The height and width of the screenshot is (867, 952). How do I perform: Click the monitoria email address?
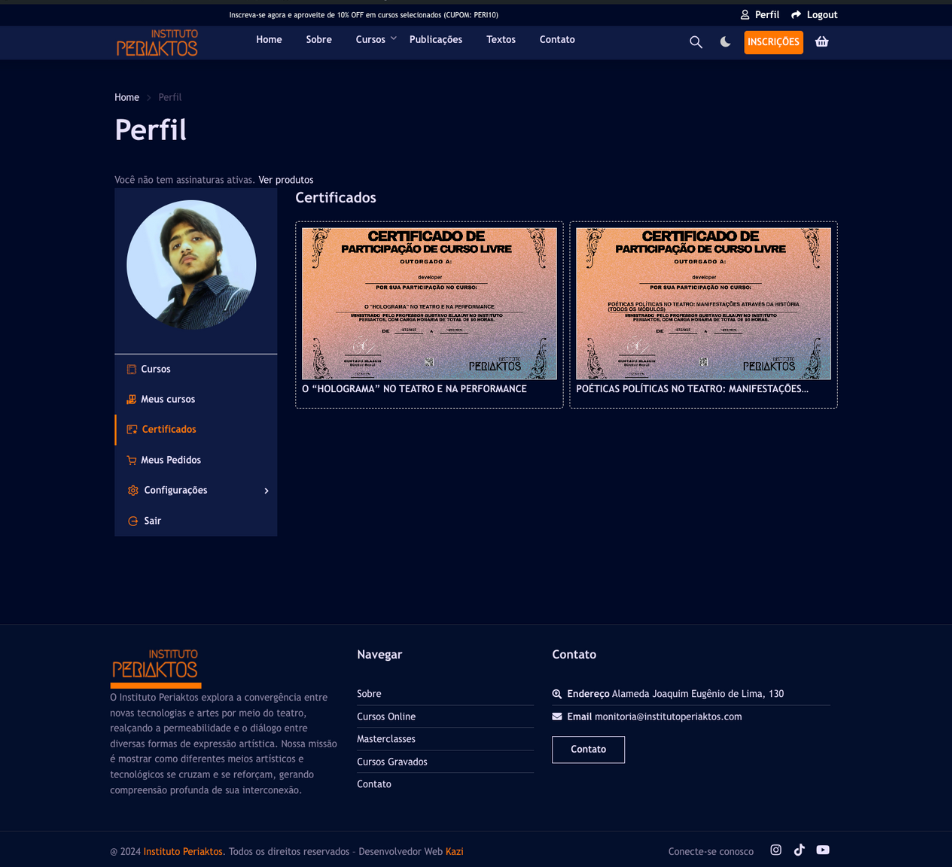(668, 716)
